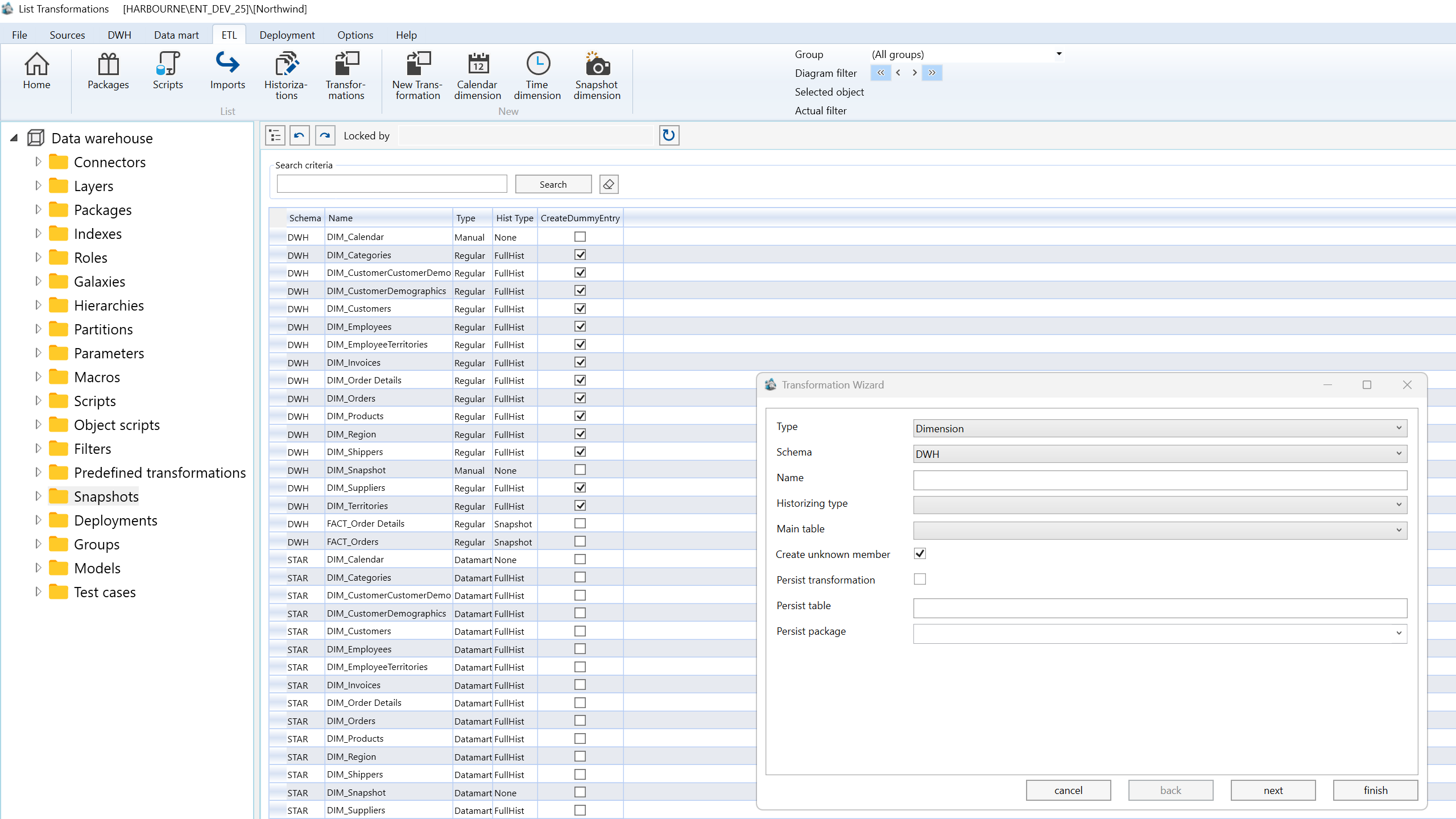
Task: Click the Connectors folder icon
Action: (x=58, y=162)
